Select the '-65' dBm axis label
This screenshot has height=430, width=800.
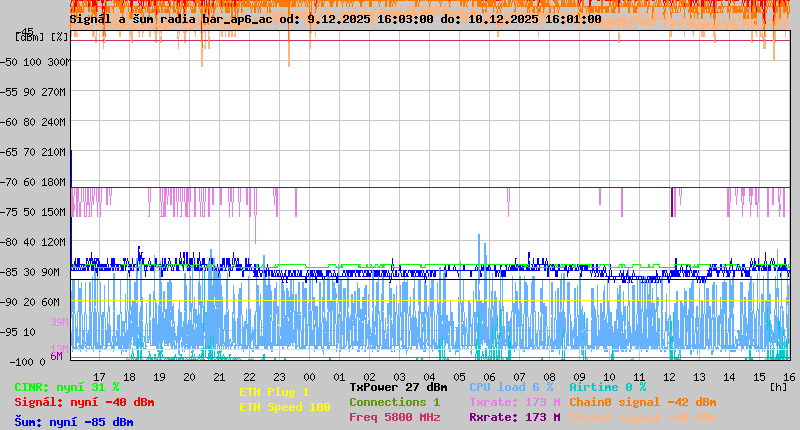pyautogui.click(x=9, y=152)
